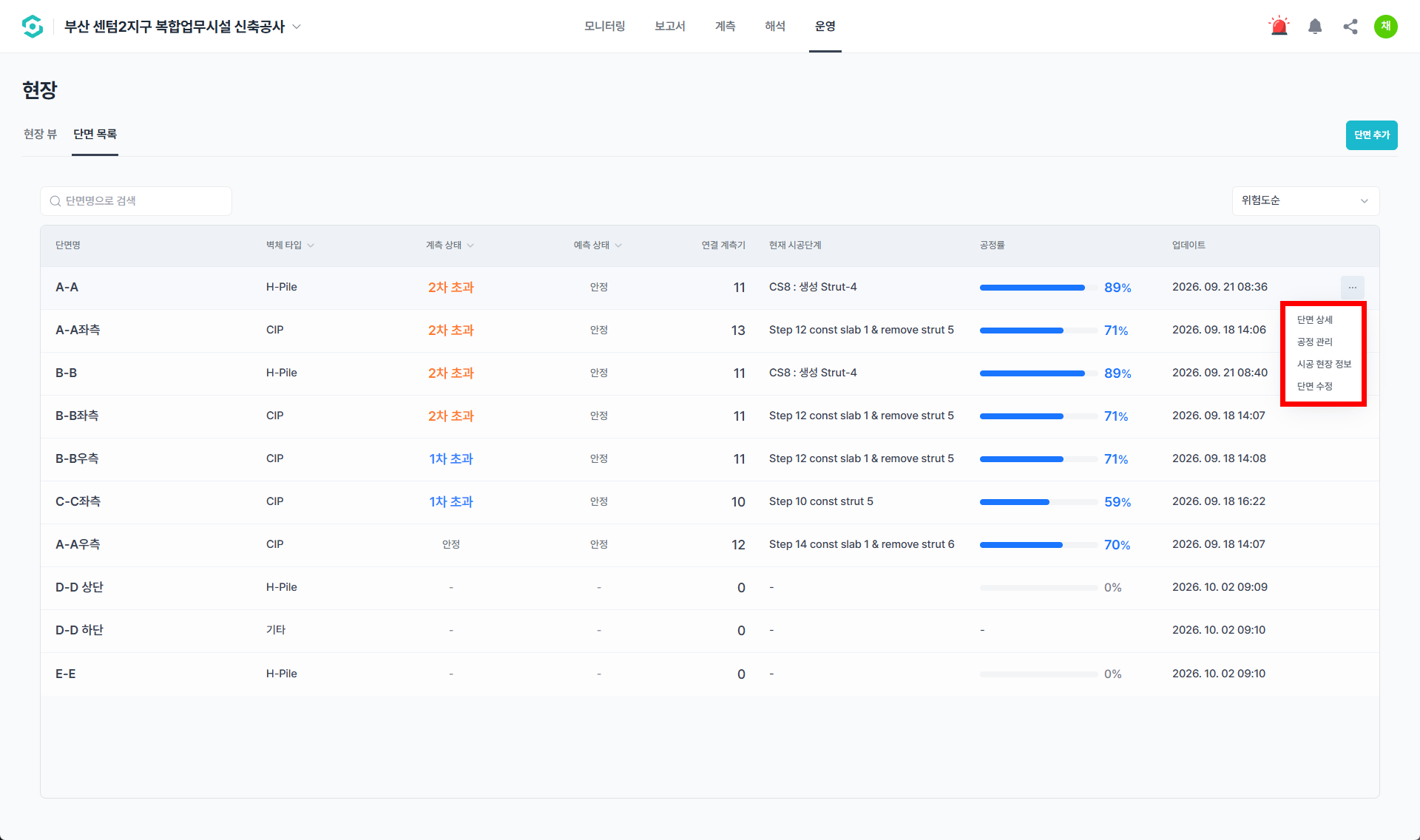Screen dimensions: 1420x840
Task: Open the A-A row more options button
Action: [1352, 287]
